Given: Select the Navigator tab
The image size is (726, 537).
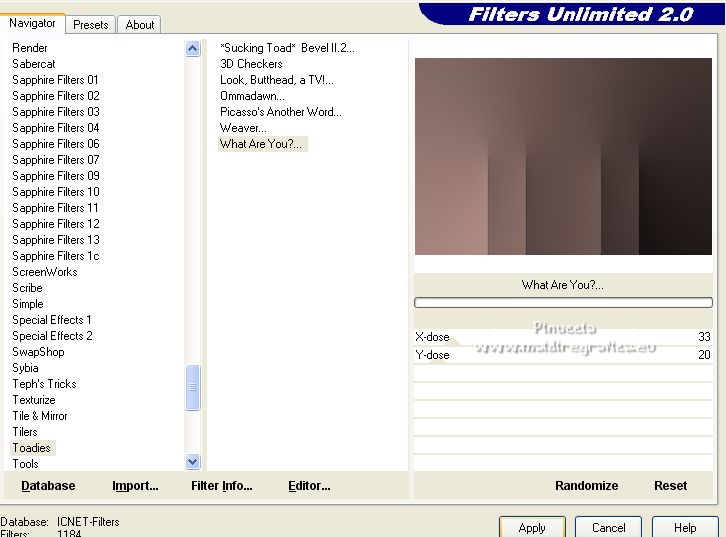Looking at the screenshot, I should point(32,23).
